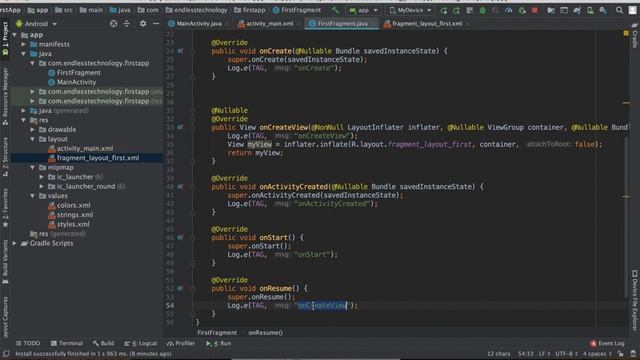Click the Run app icon in toolbar

click(x=444, y=10)
